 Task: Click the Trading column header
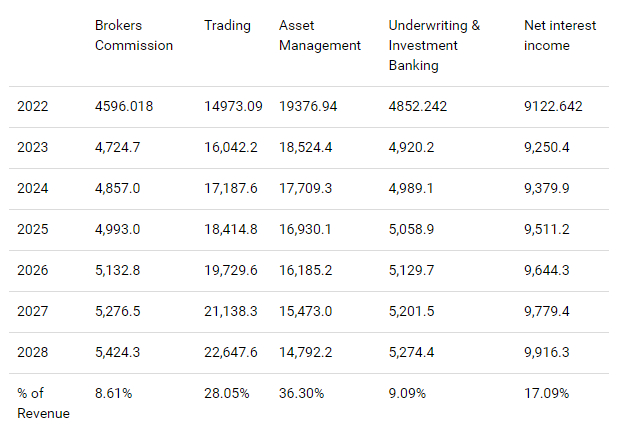pyautogui.click(x=227, y=25)
